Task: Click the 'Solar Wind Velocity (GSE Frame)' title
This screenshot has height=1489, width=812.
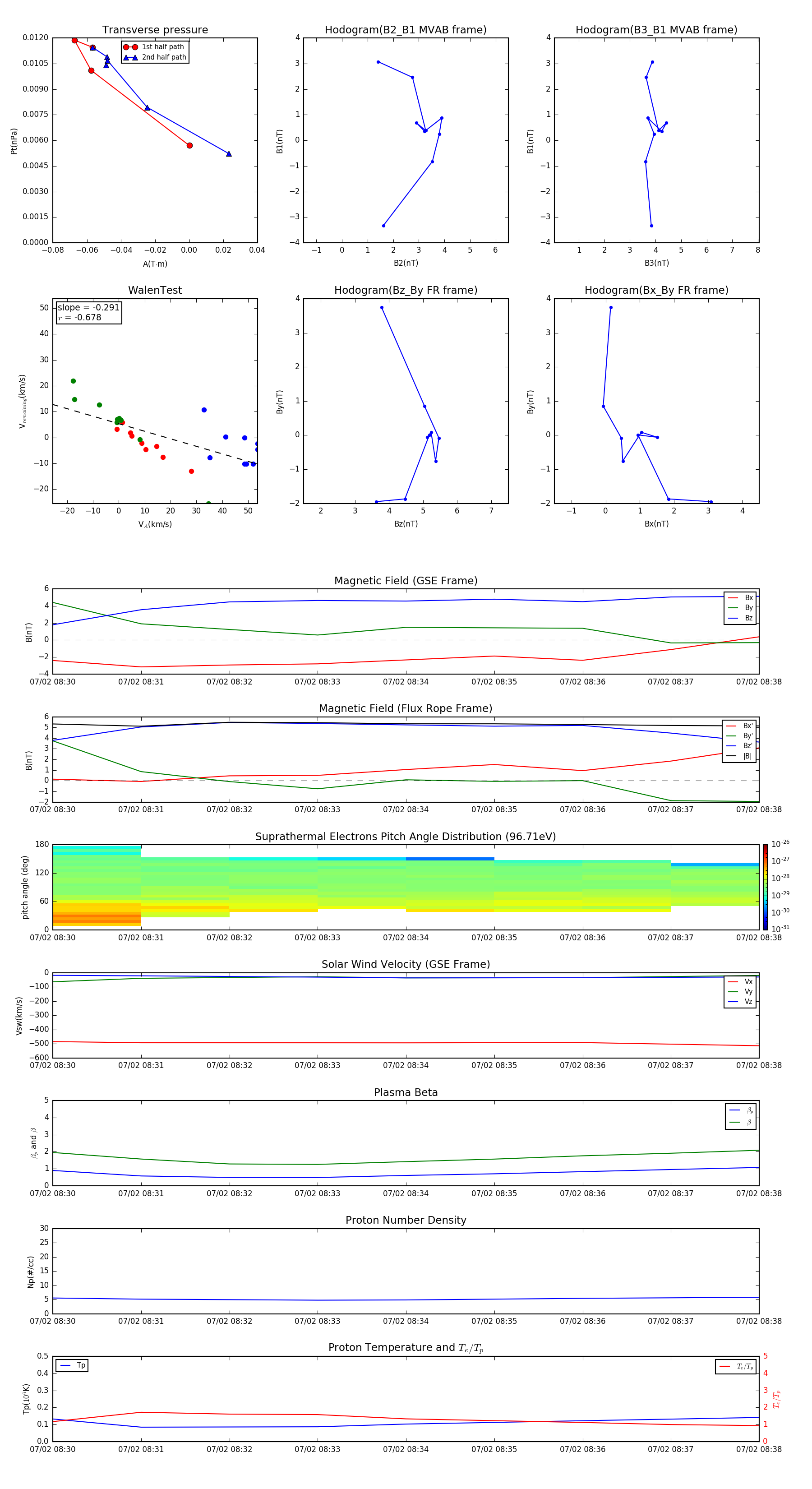Action: coord(406,965)
